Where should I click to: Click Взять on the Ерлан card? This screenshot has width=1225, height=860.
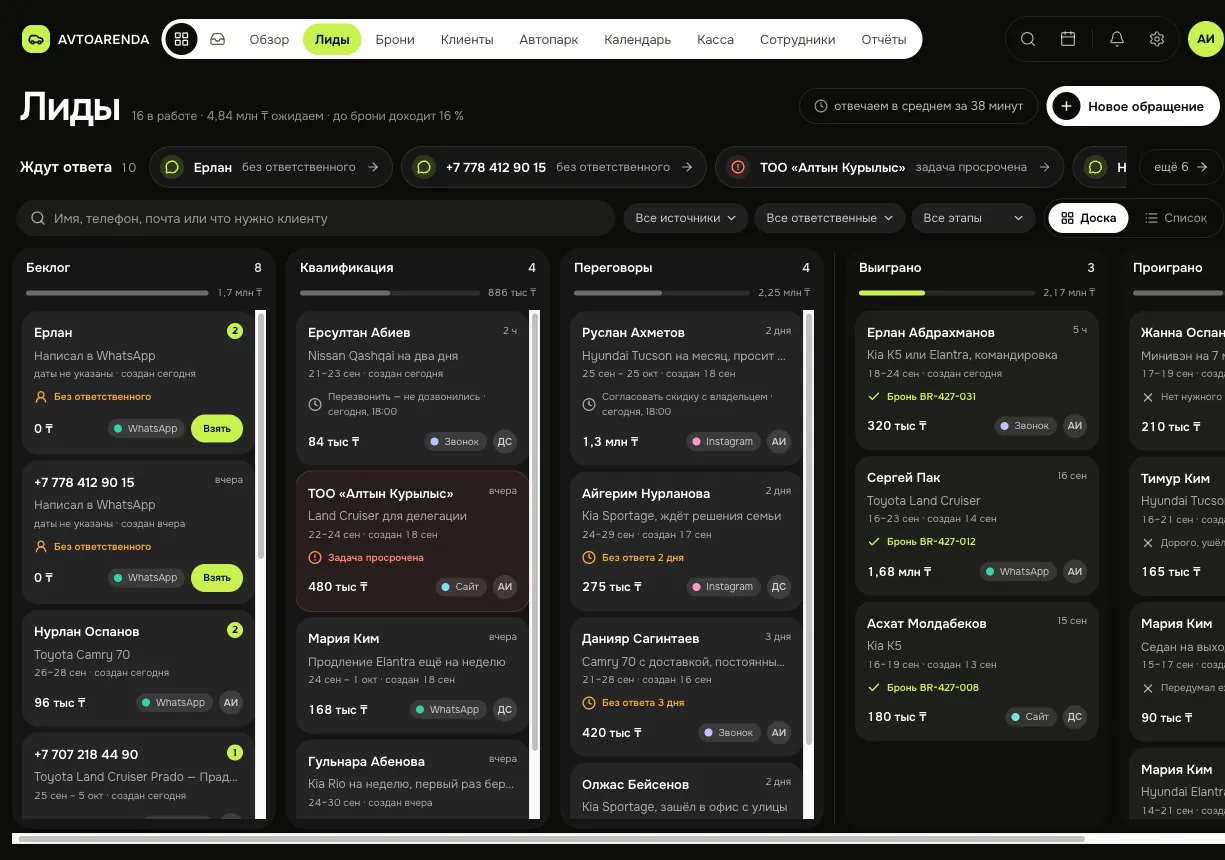click(217, 428)
